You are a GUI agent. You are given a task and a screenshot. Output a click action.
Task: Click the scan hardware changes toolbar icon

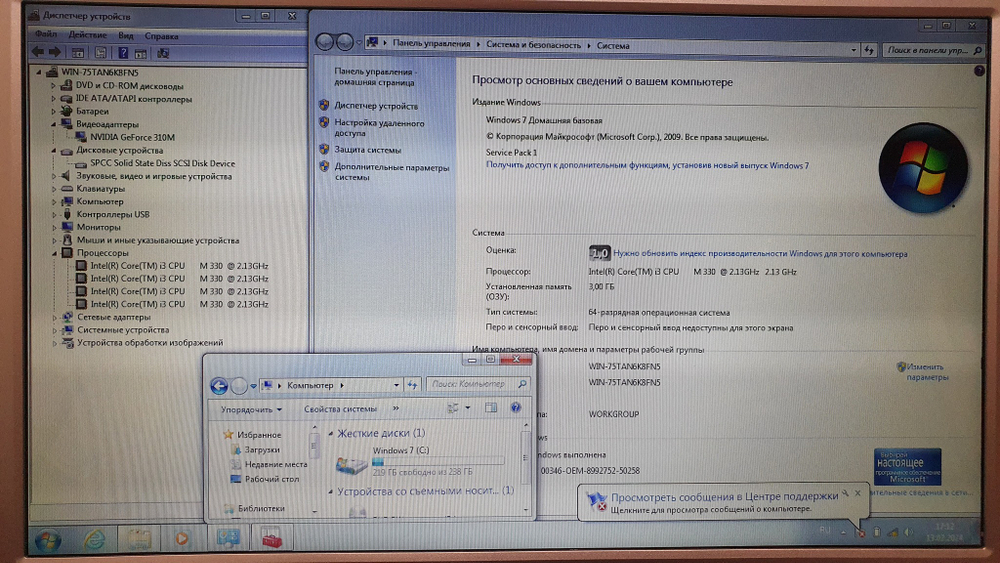163,54
